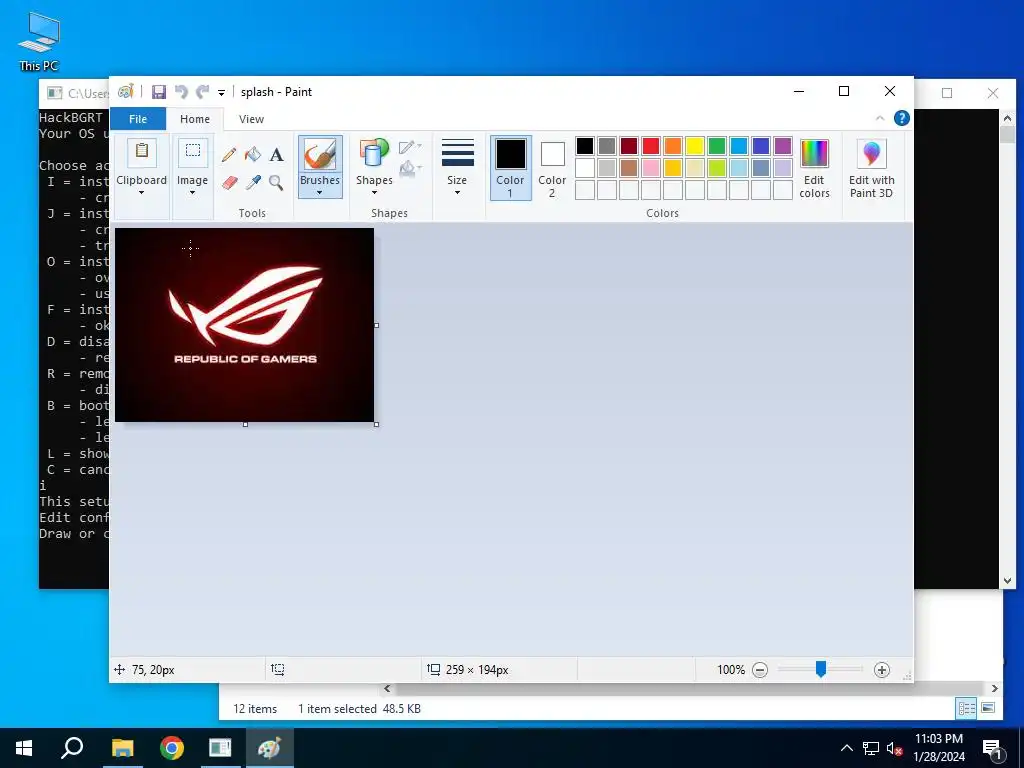Select Color 1 foreground button

[510, 168]
